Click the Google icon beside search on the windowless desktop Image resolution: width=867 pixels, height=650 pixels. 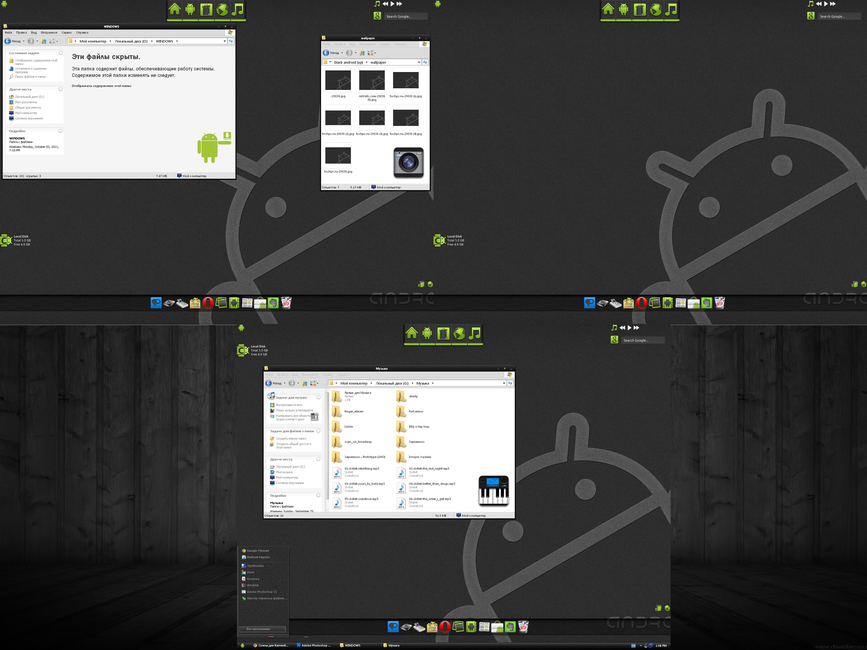click(811, 16)
